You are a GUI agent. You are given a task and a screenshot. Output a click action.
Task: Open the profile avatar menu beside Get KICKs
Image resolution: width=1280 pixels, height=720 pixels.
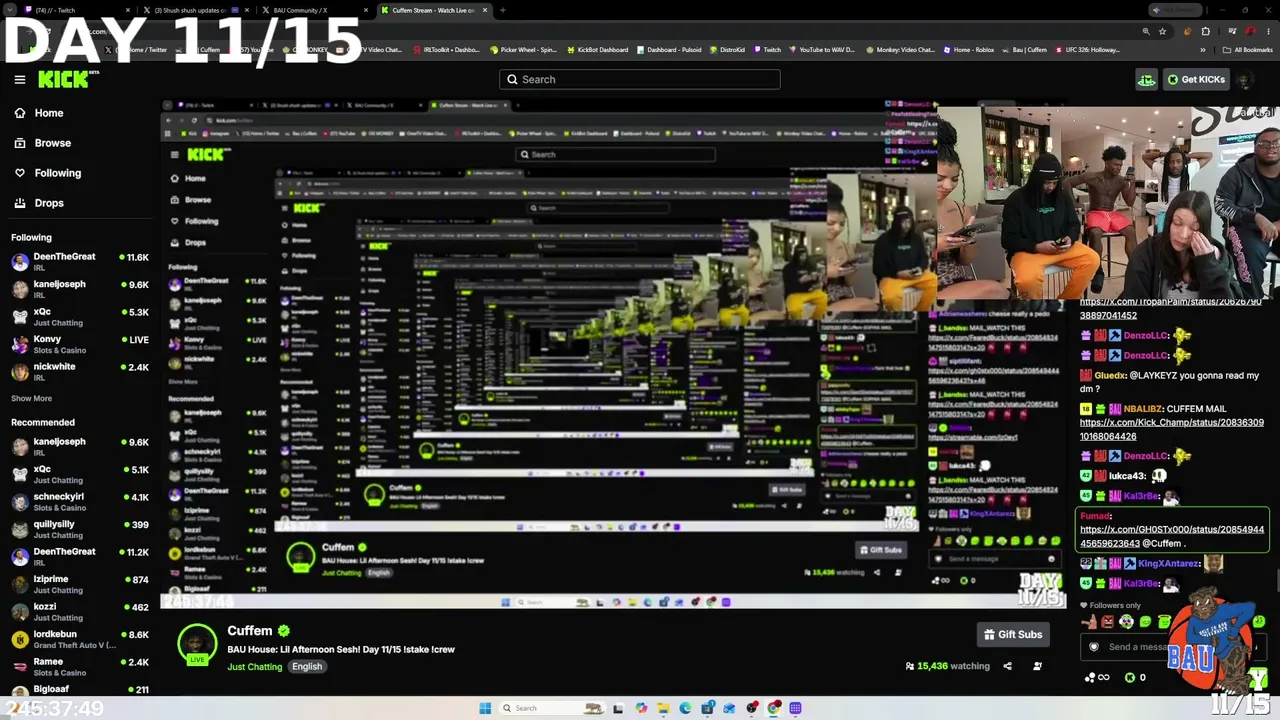coord(1245,80)
